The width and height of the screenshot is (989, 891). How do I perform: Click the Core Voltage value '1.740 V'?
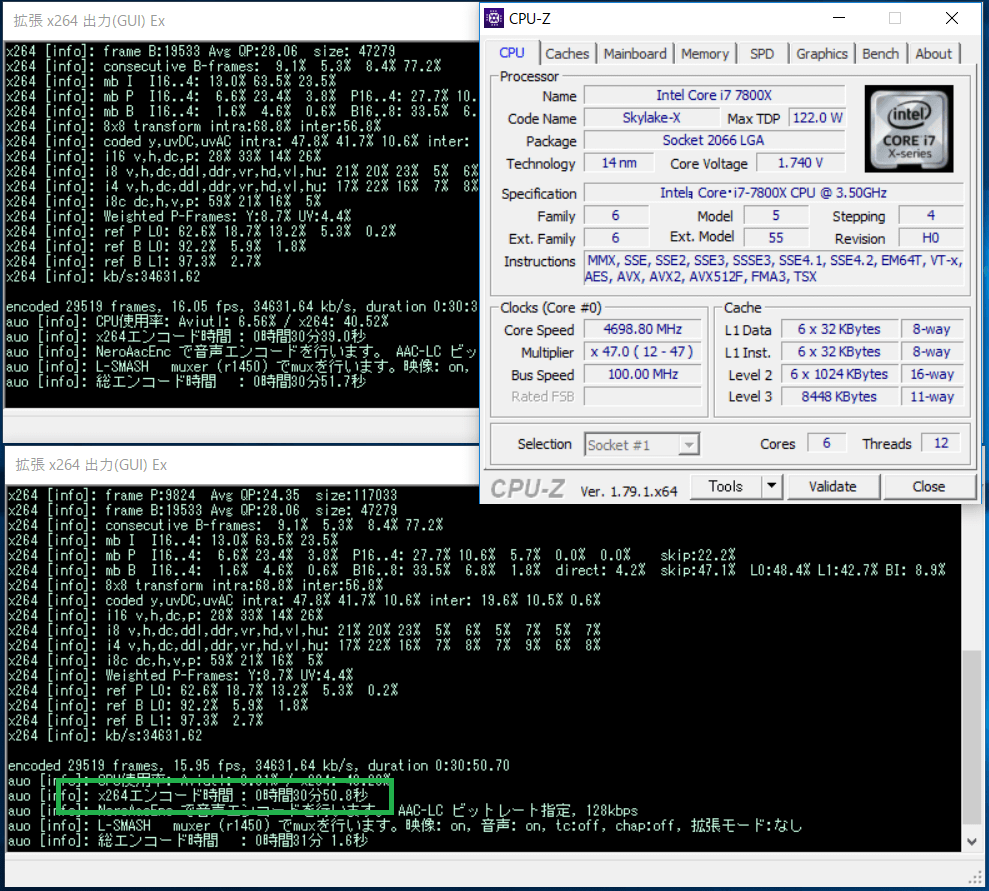(x=800, y=163)
